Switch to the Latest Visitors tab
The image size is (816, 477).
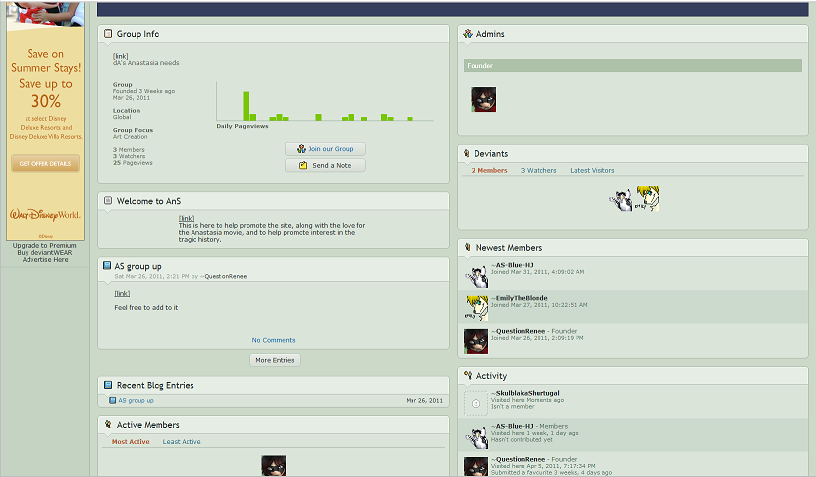pyautogui.click(x=592, y=170)
